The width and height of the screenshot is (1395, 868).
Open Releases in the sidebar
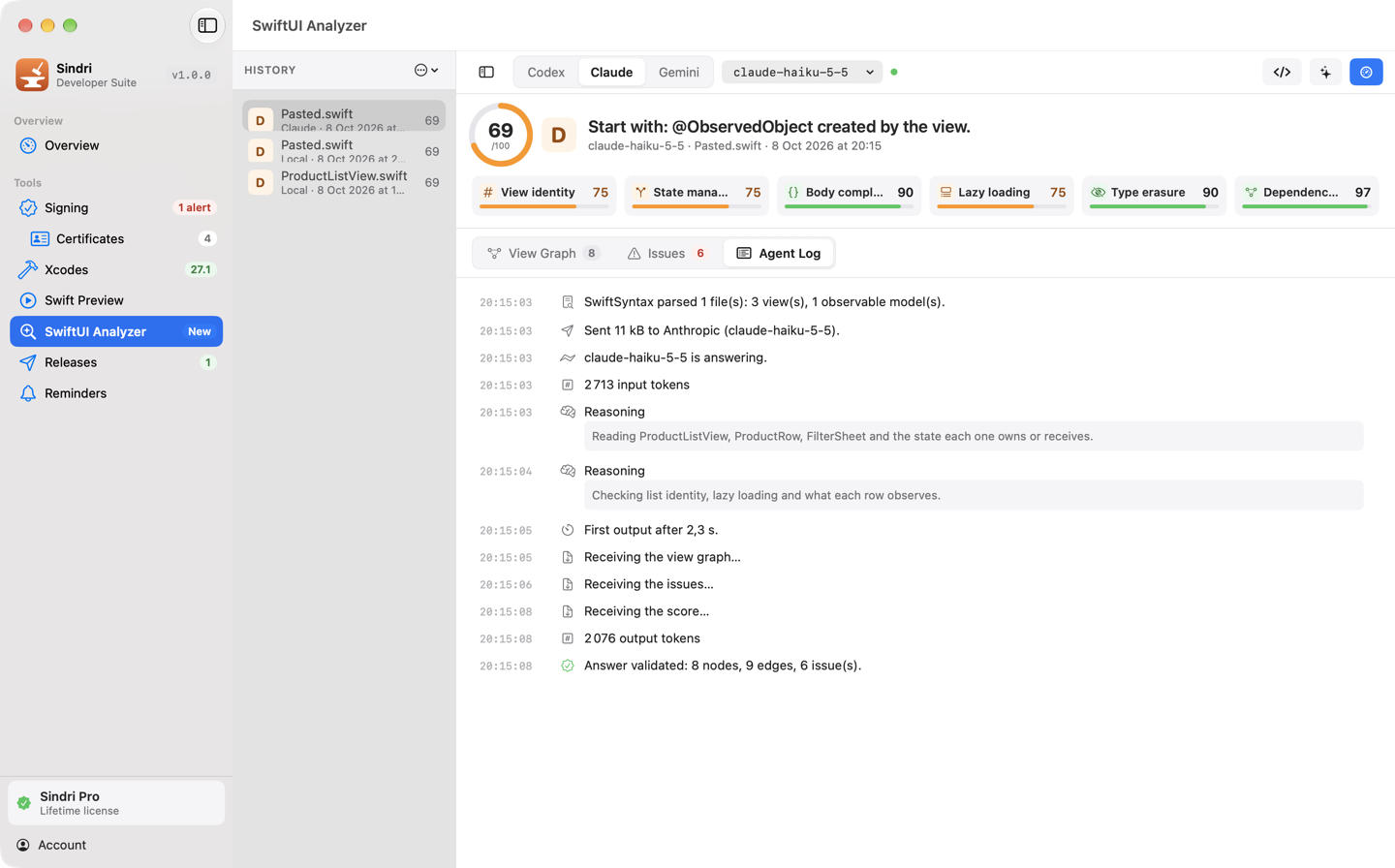click(x=116, y=362)
